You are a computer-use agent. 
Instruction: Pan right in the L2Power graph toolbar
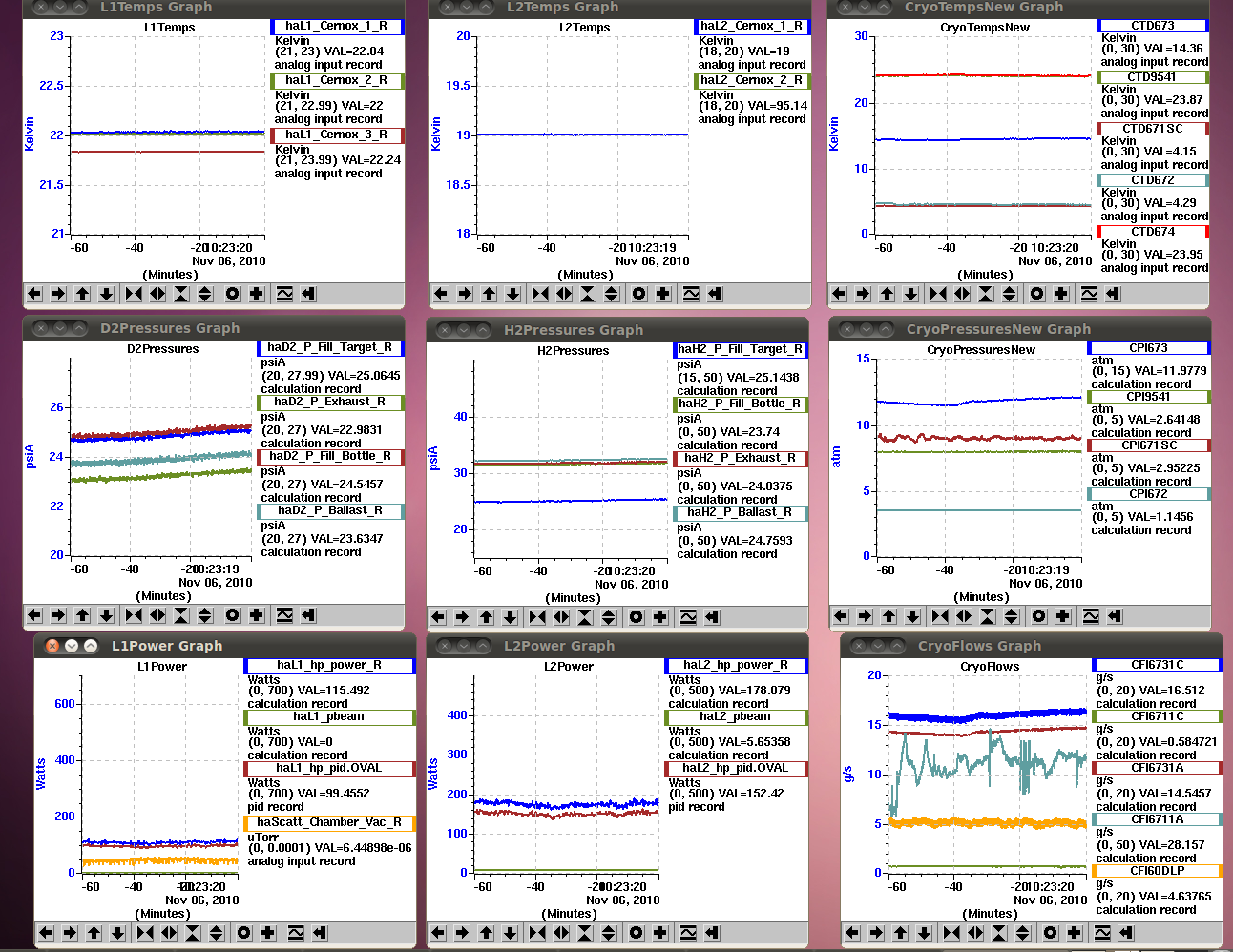point(462,932)
